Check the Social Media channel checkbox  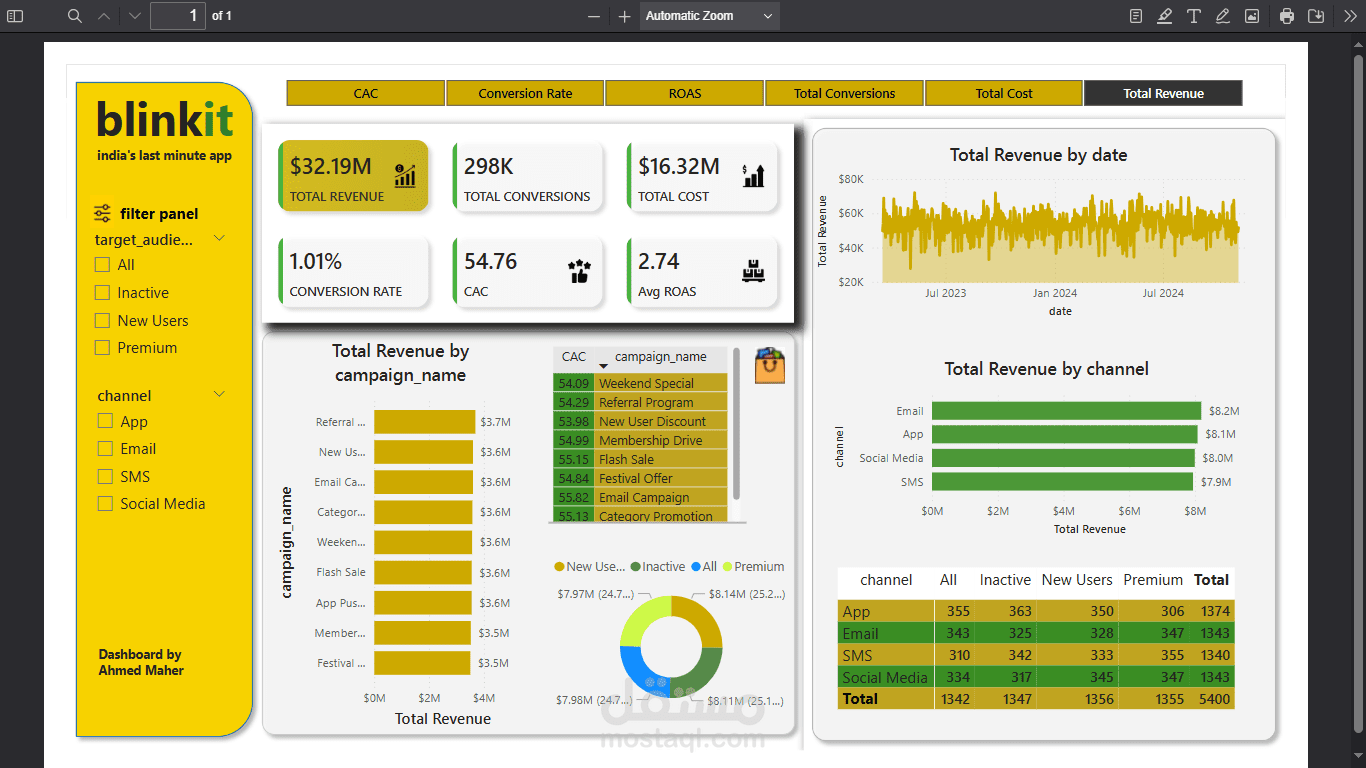click(105, 504)
